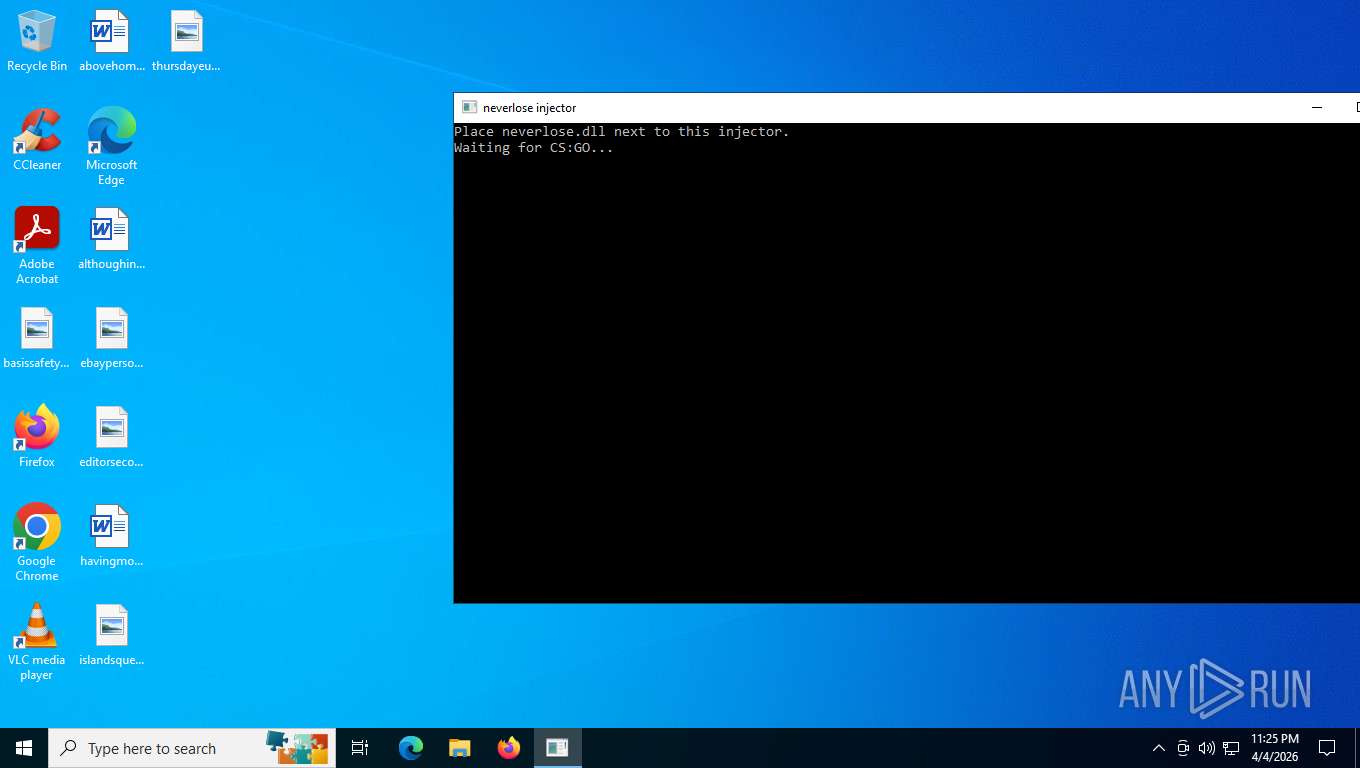Click the neverlose injector window system icon

point(469,107)
